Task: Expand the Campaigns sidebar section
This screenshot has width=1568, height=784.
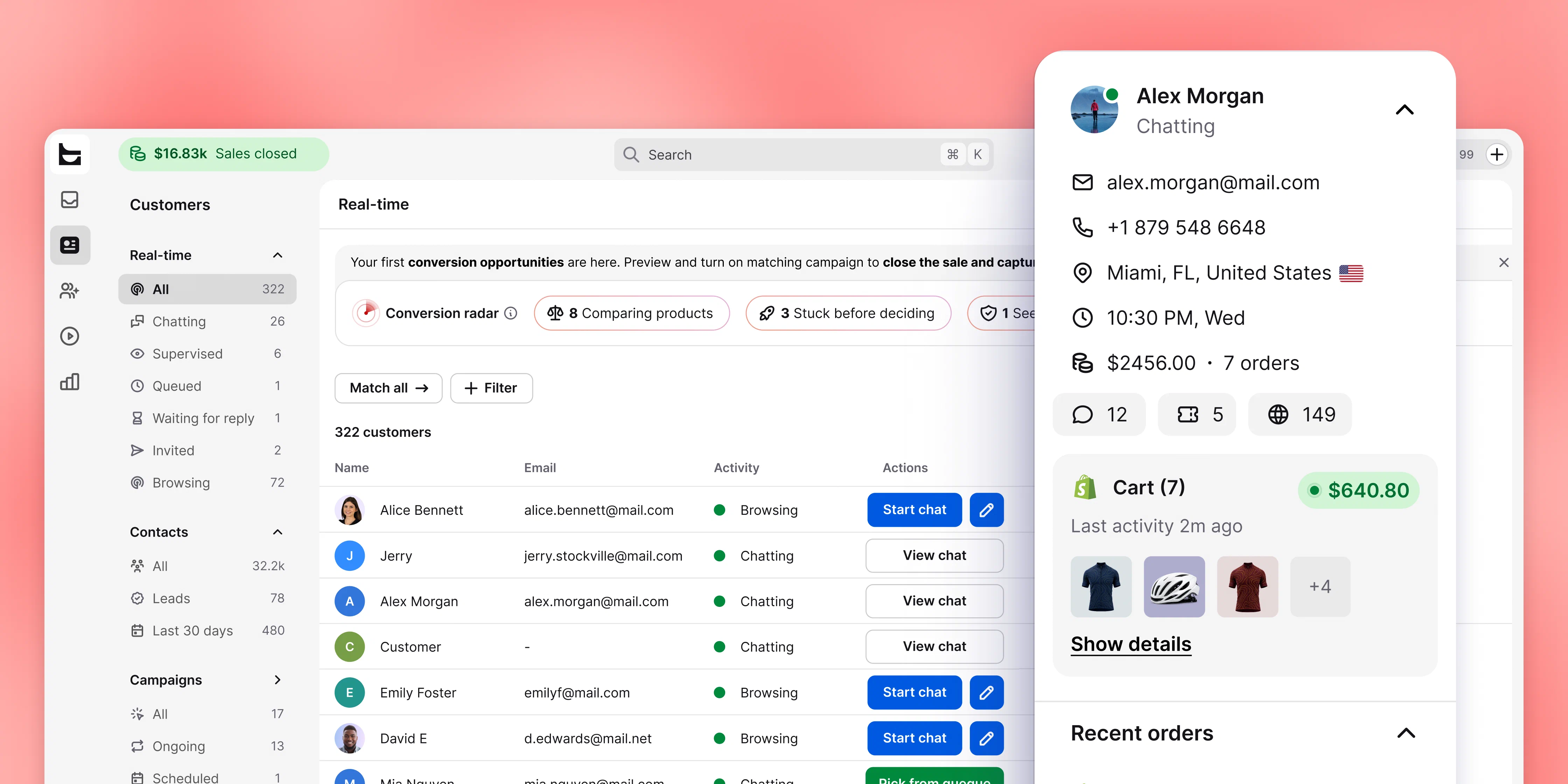Action: tap(278, 680)
